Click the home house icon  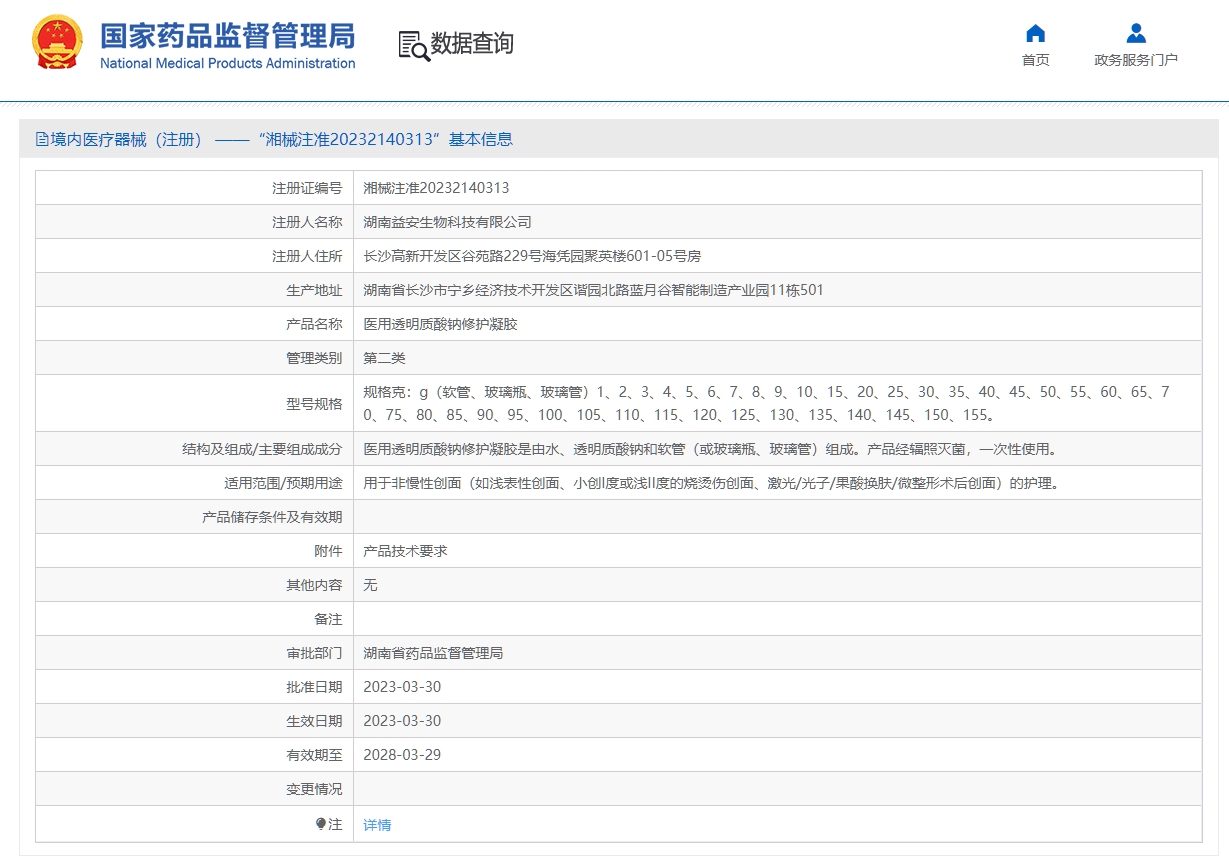coord(1035,33)
